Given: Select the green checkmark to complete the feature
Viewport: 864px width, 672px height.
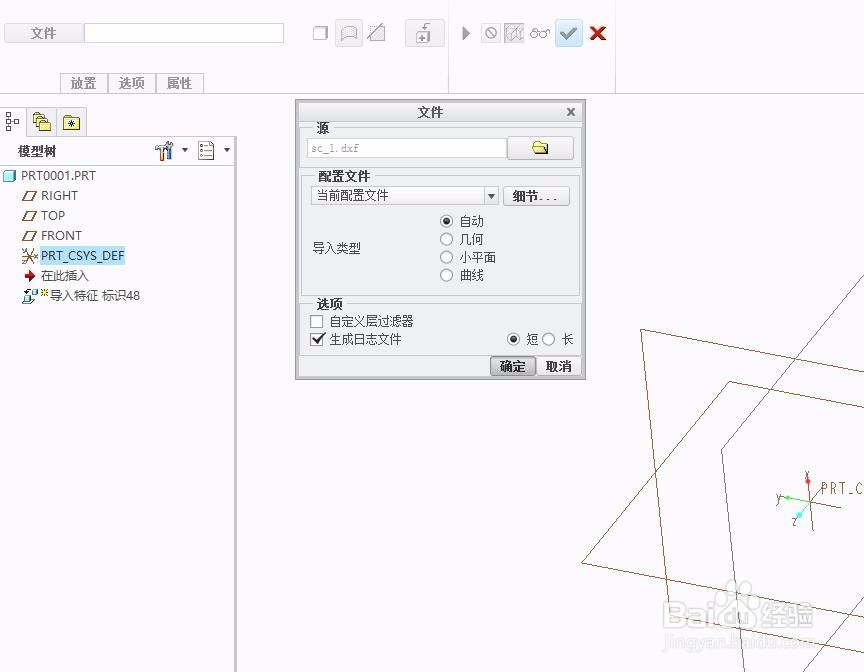Looking at the screenshot, I should (569, 32).
